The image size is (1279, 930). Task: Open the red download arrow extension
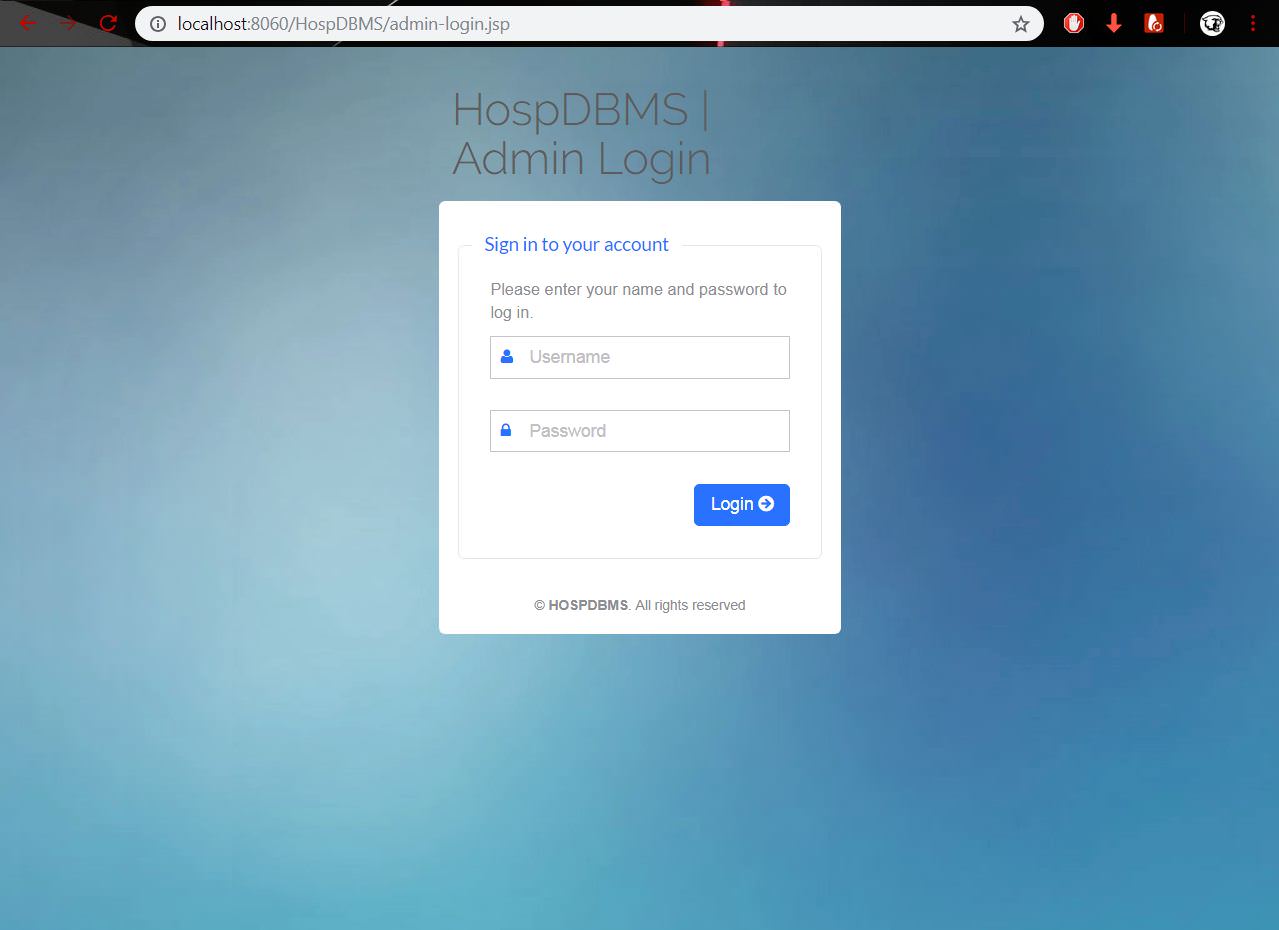click(x=1114, y=24)
